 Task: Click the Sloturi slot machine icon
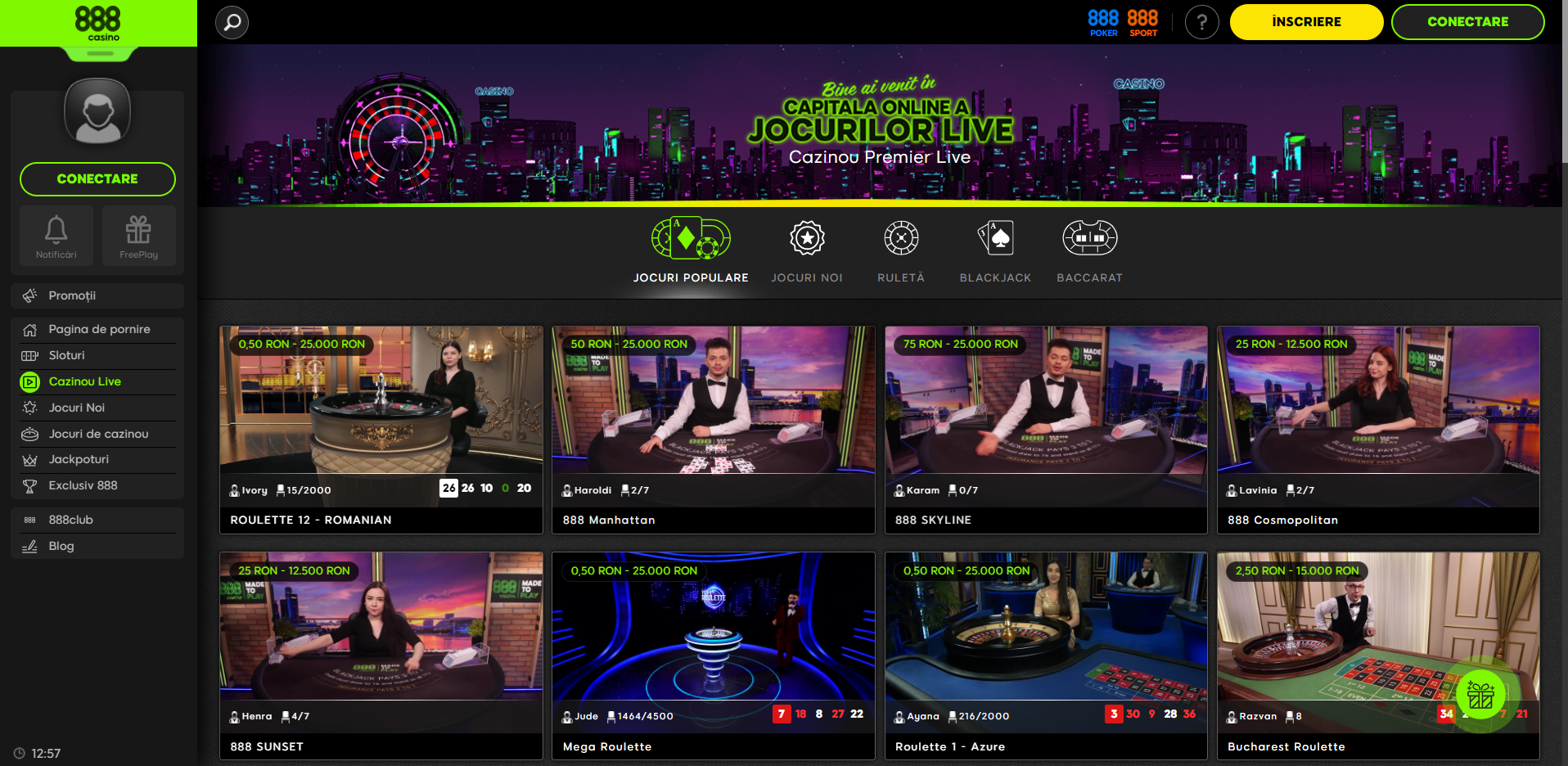30,355
